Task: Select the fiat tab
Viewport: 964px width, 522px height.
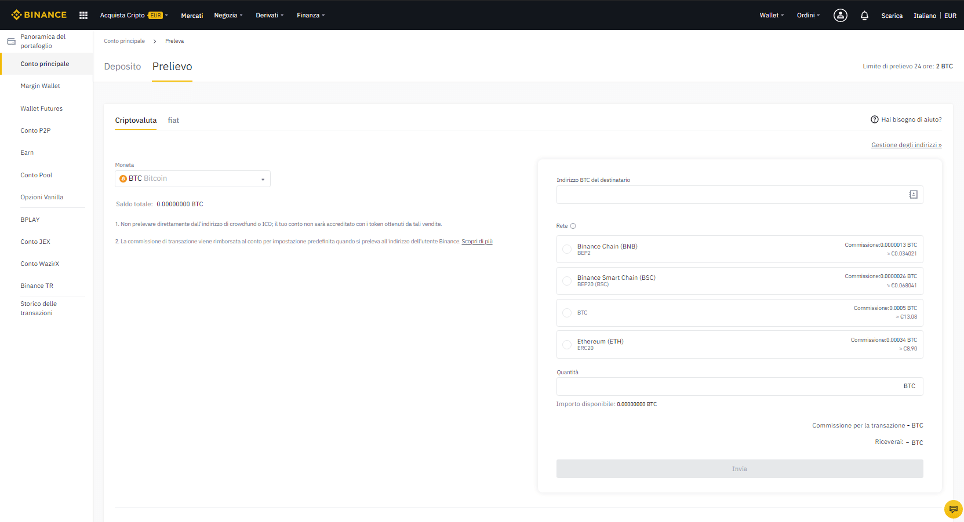Action: click(173, 121)
